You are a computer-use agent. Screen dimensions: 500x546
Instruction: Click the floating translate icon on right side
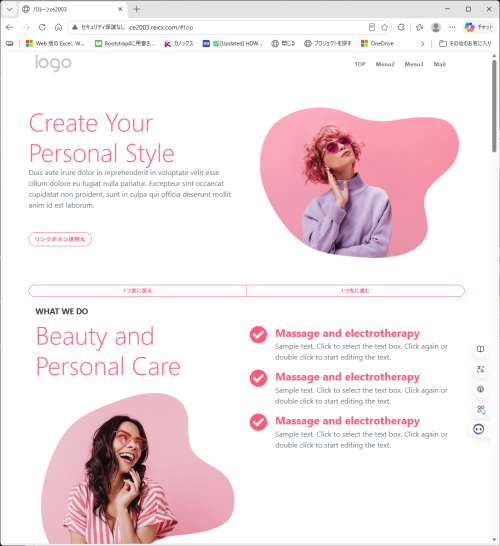point(481,369)
